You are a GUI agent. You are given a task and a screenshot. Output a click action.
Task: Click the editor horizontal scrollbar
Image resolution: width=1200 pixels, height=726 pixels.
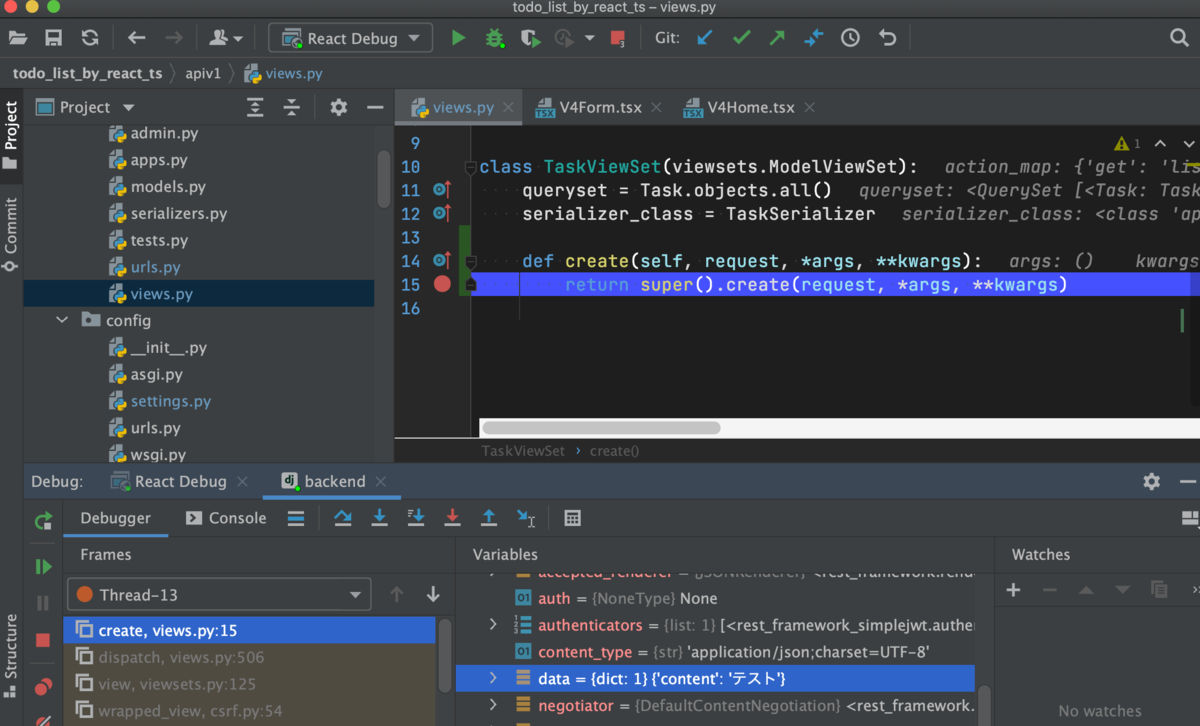pyautogui.click(x=600, y=427)
